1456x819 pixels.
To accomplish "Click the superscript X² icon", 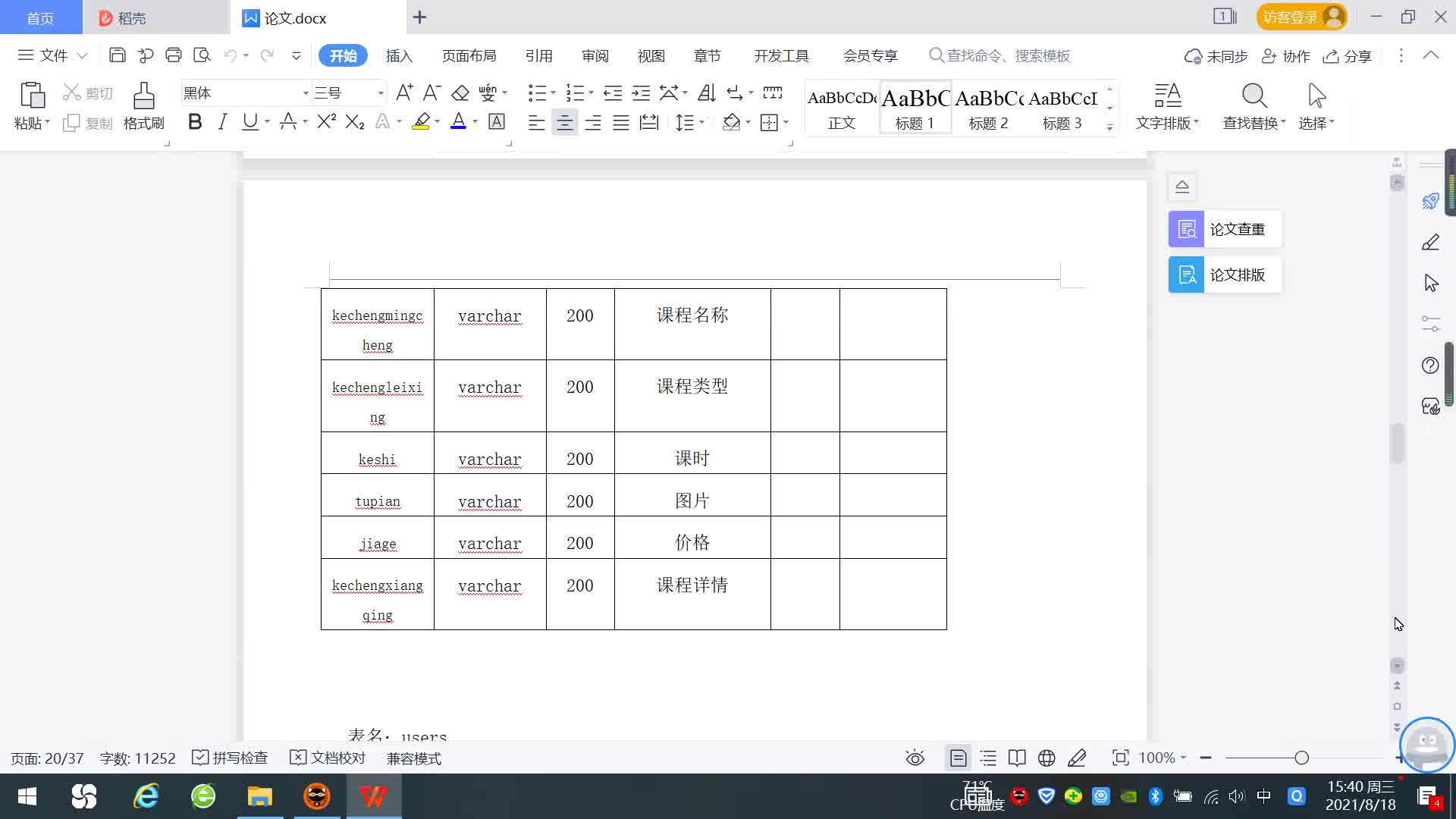I will [x=326, y=122].
